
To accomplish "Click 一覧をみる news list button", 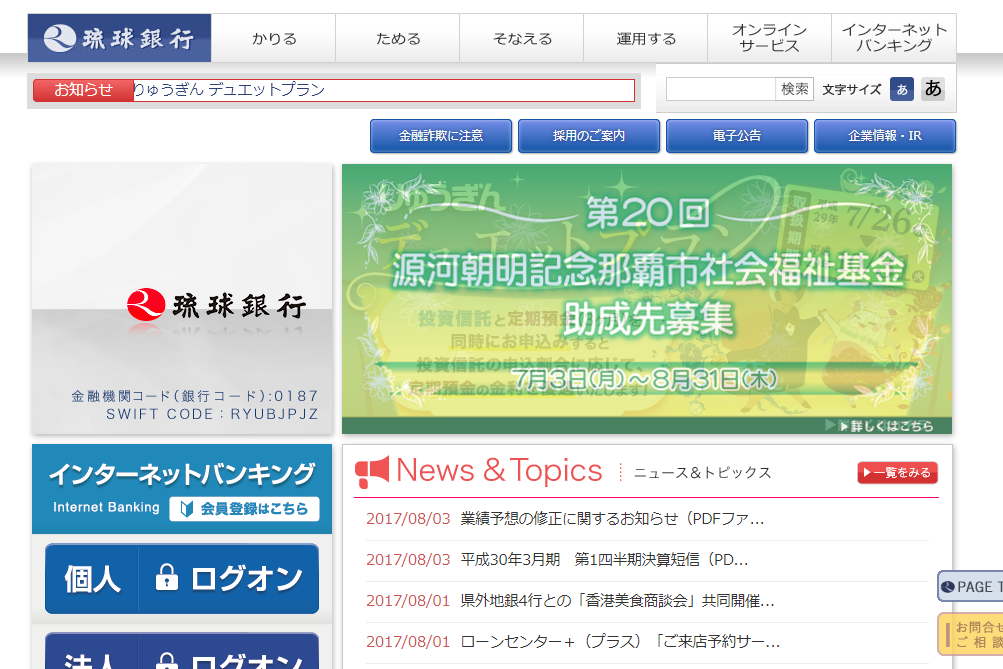I will click(897, 473).
